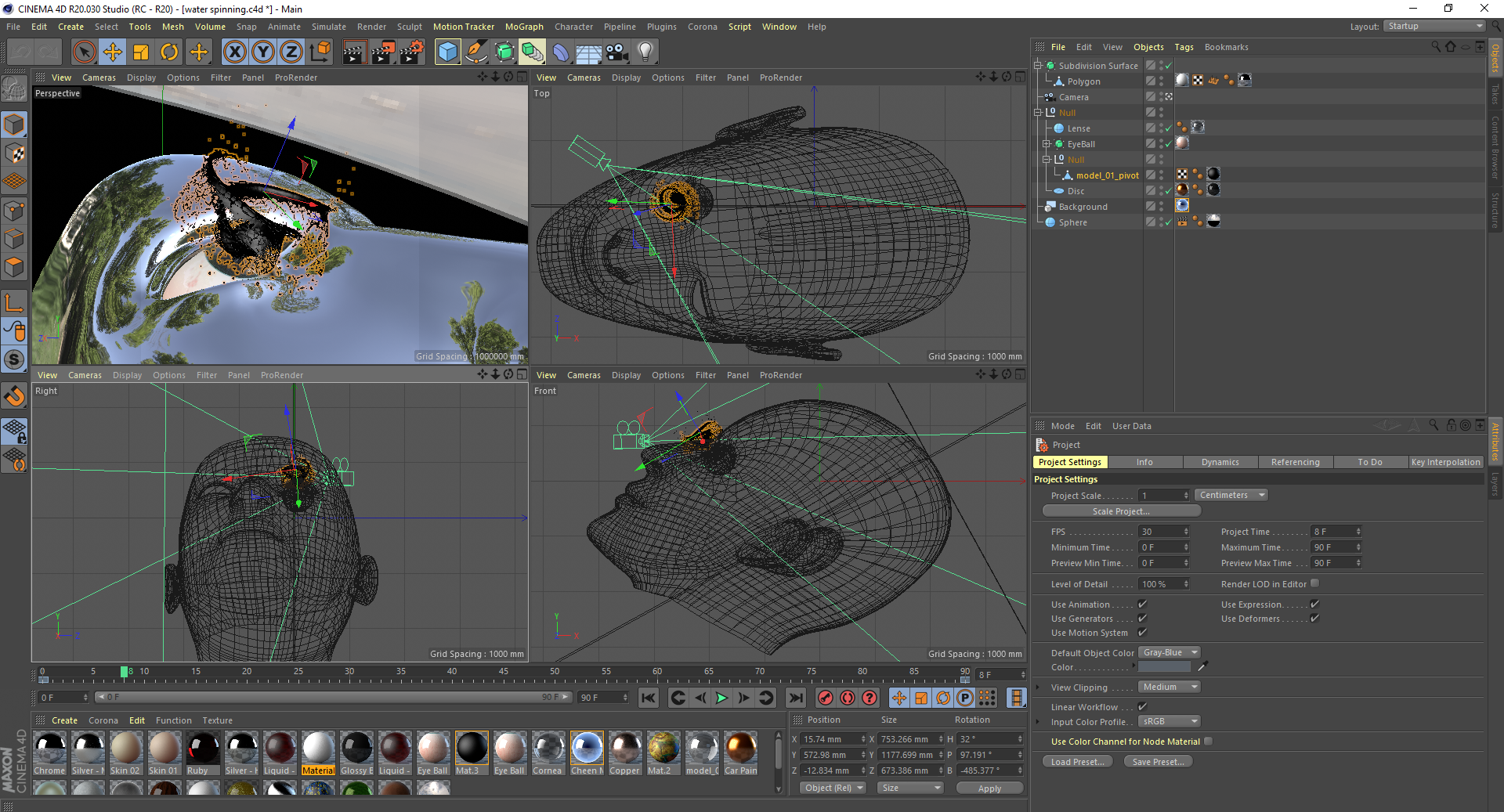Select the Copper material swatch
1504x812 pixels.
point(625,749)
